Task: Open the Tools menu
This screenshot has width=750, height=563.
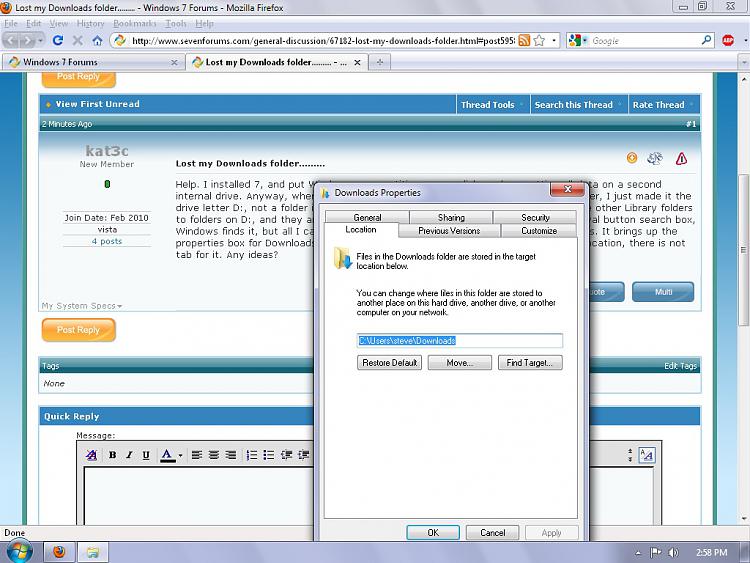Action: point(176,23)
